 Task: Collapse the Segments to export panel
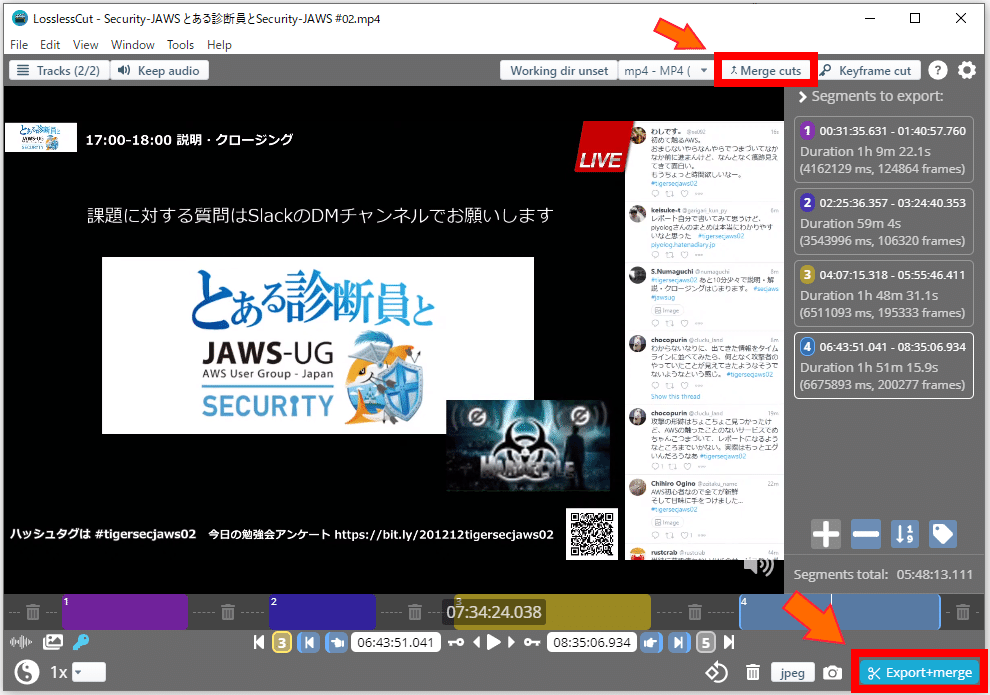click(x=871, y=97)
